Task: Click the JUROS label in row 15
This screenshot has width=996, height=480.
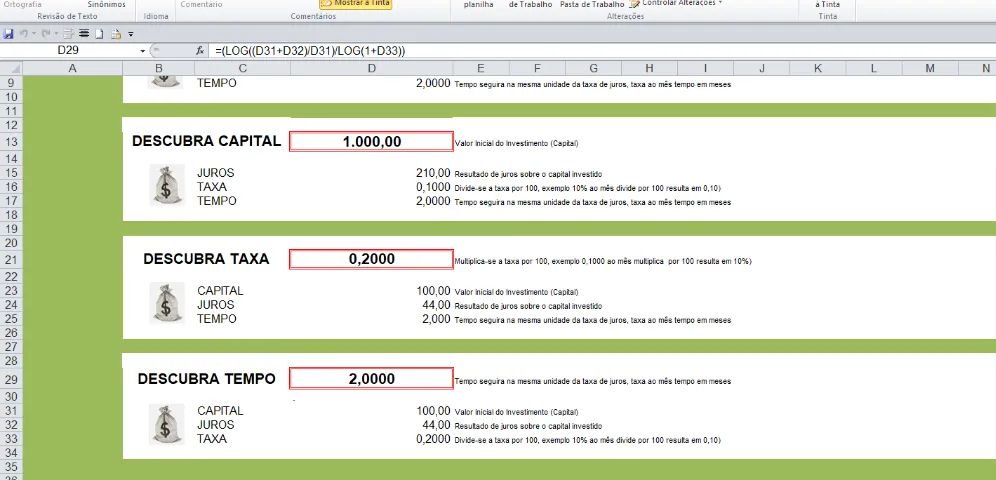Action: point(215,173)
